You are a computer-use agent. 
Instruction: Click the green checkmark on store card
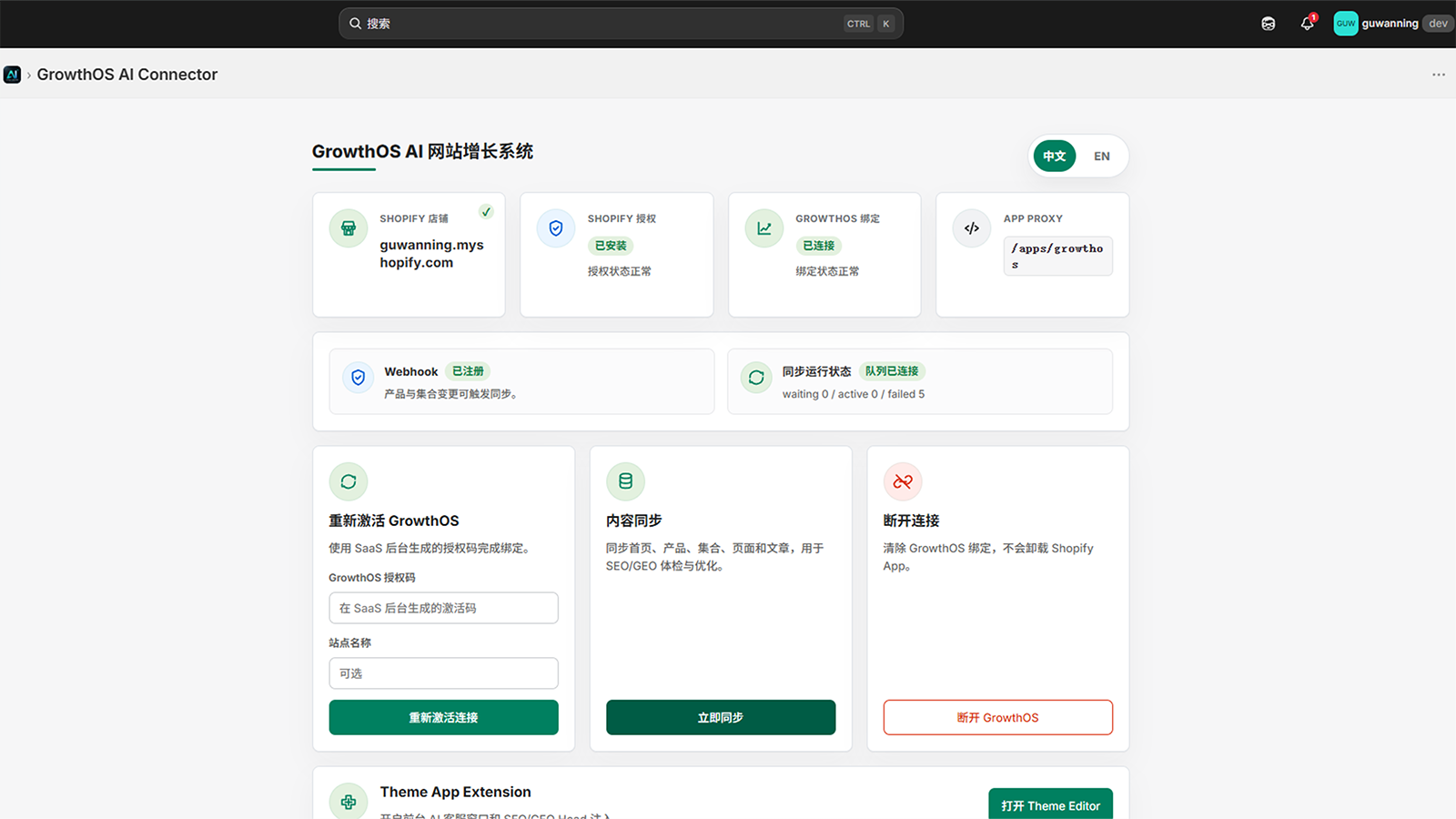[487, 212]
